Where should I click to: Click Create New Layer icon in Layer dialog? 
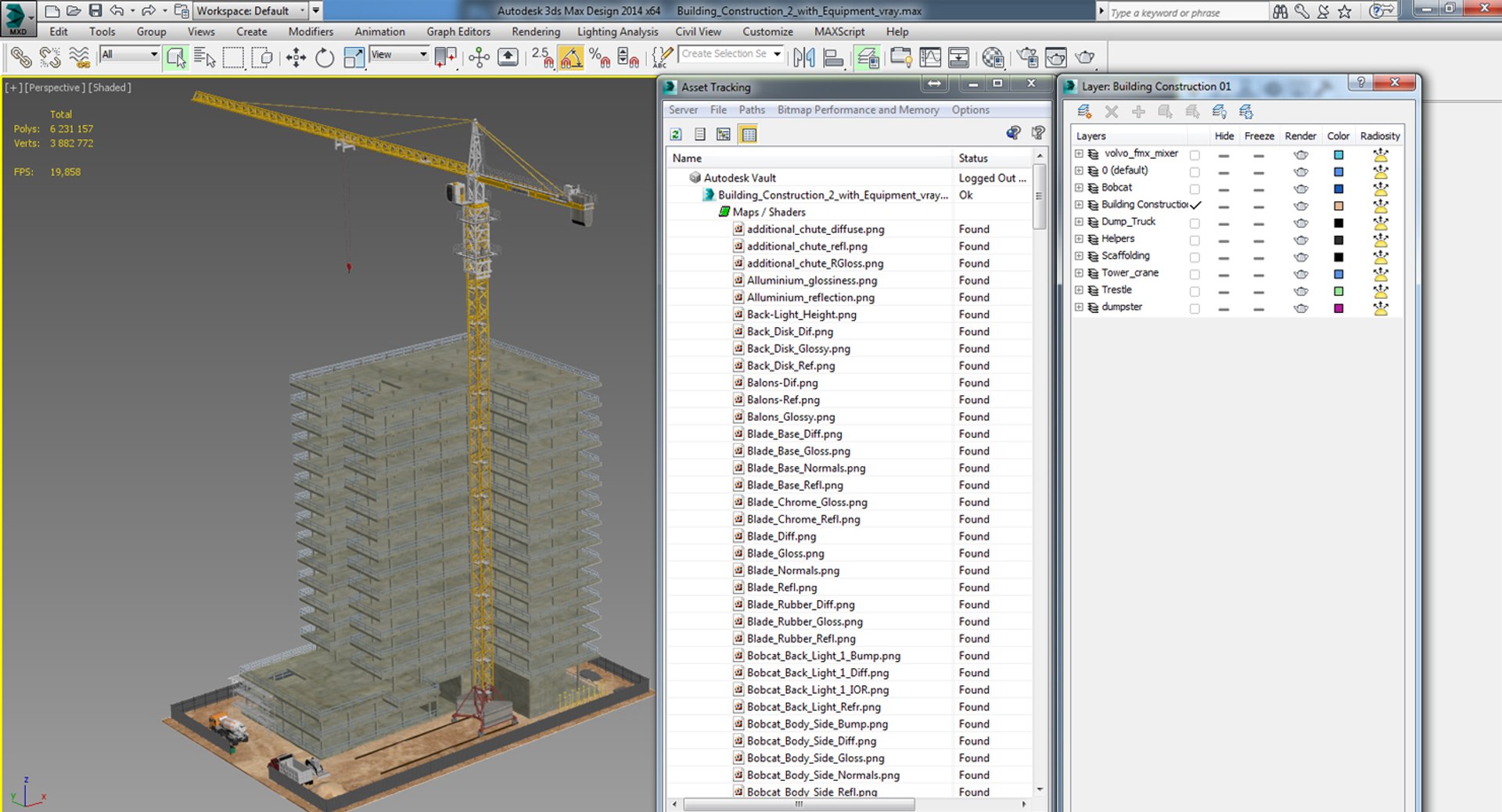tap(1085, 112)
